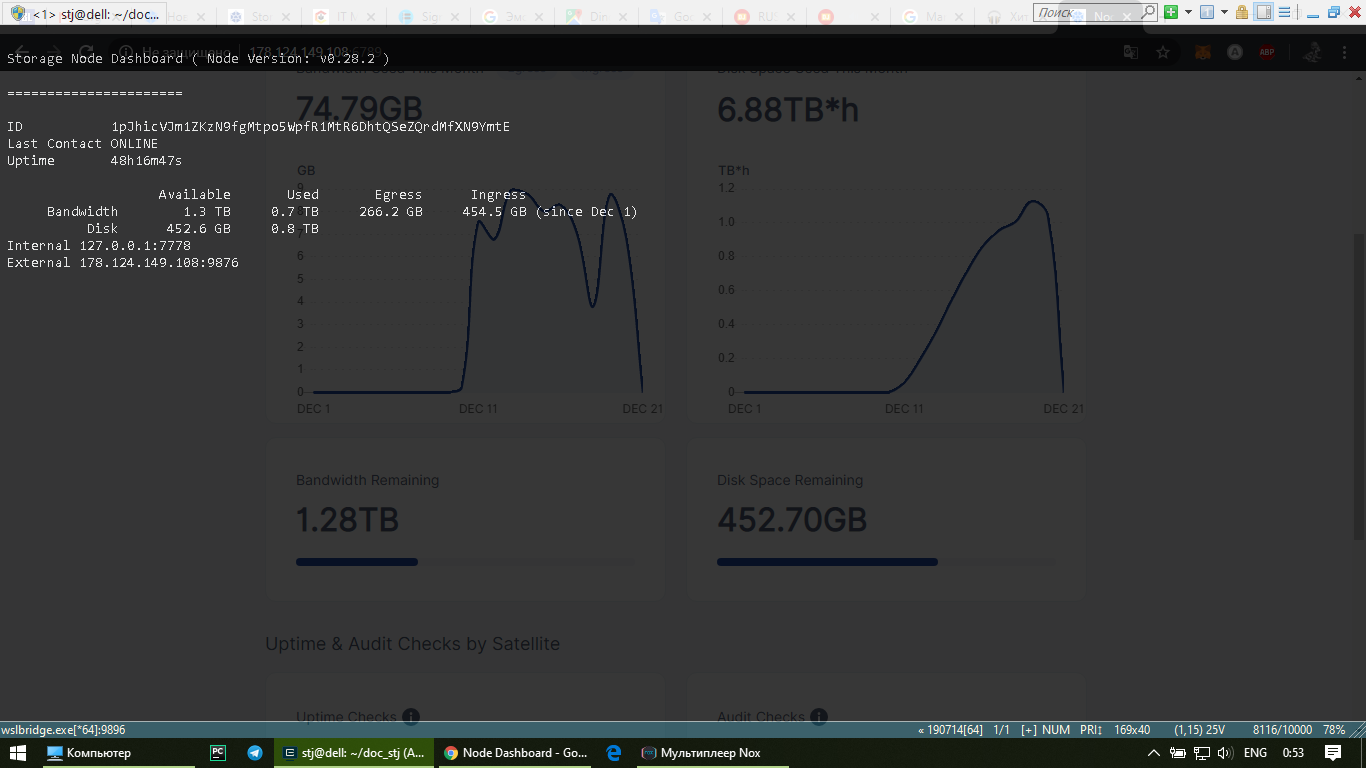
Task: Expand hidden system tray icons chevron
Action: [x=1153, y=753]
